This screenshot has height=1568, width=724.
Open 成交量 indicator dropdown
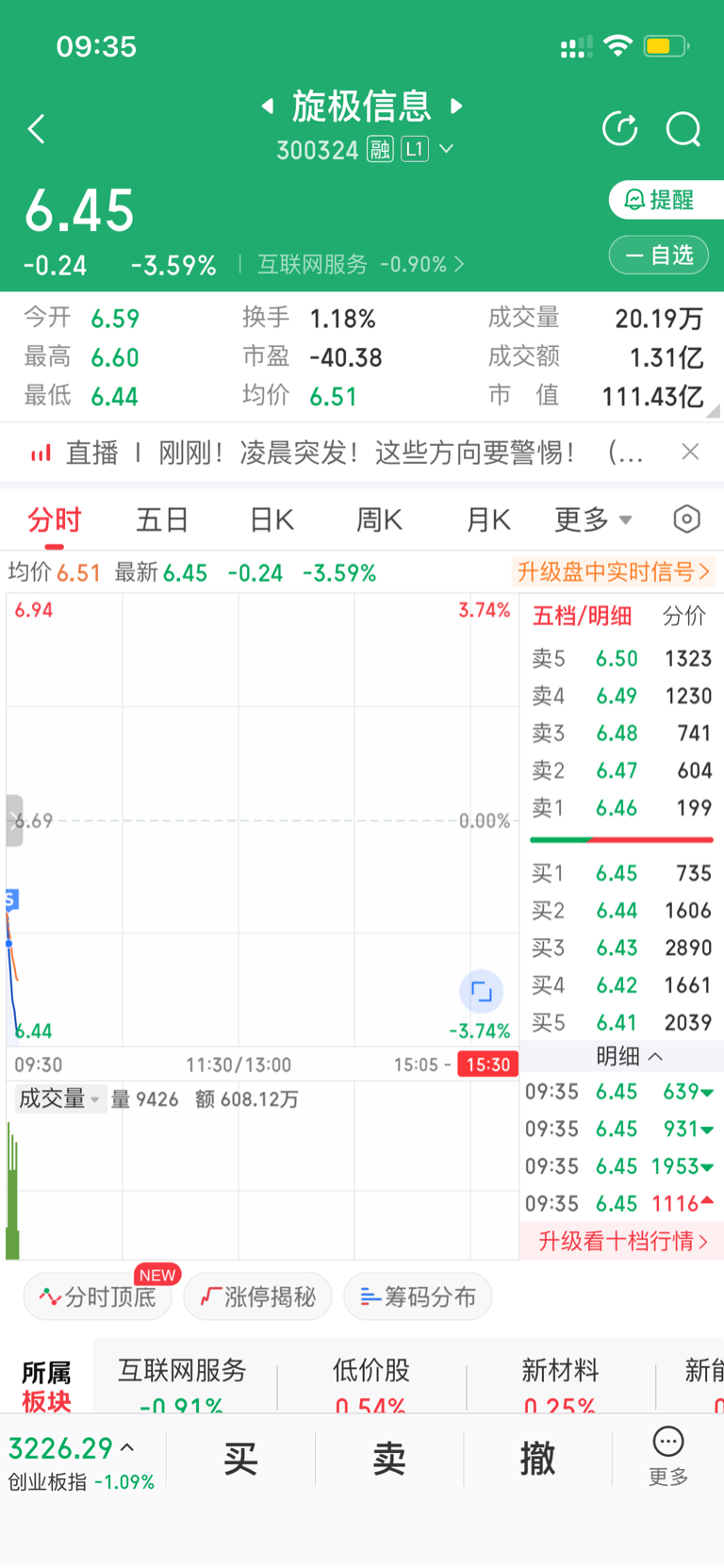click(59, 1098)
